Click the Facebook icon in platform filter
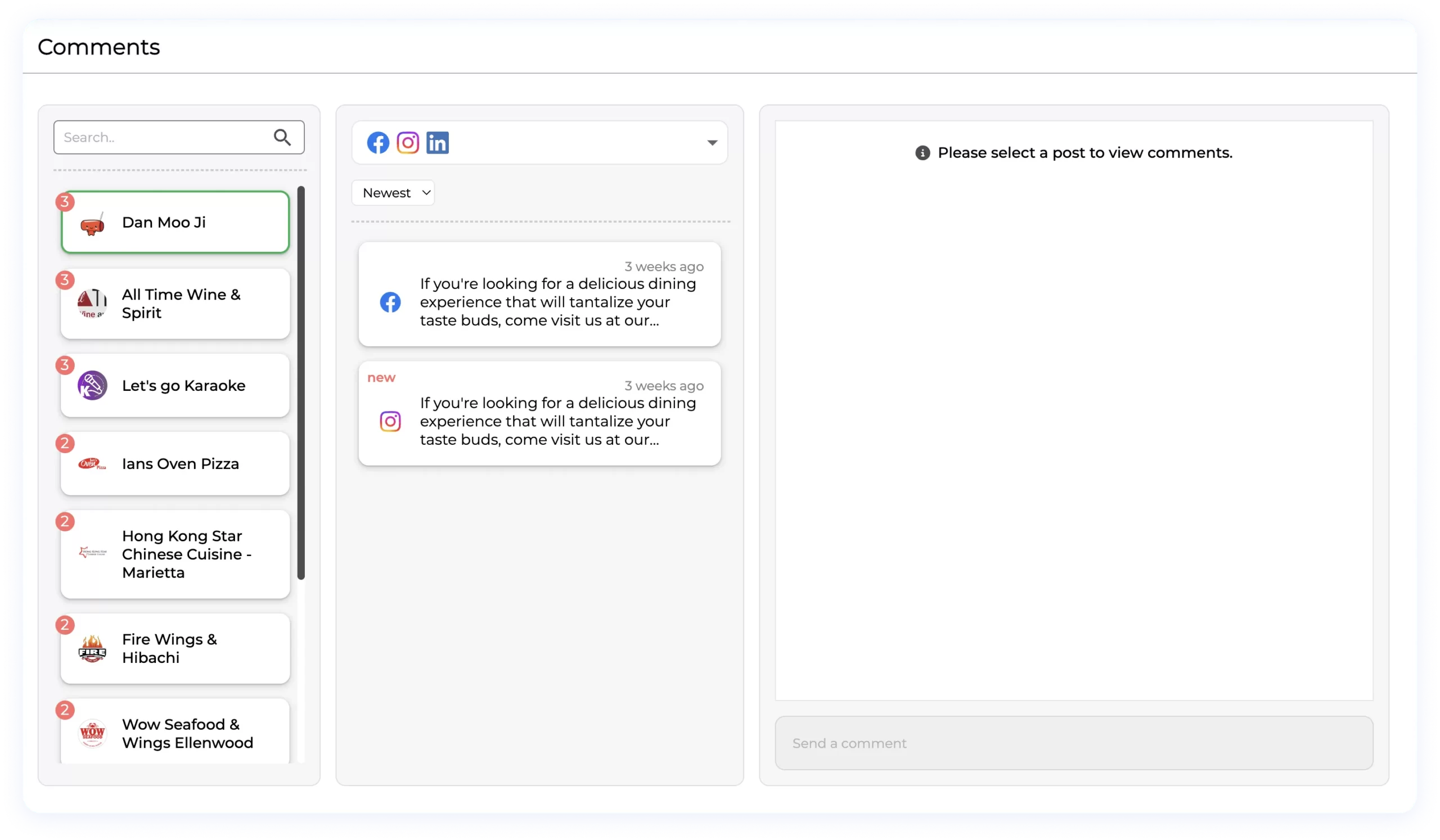1440x840 pixels. (377, 143)
